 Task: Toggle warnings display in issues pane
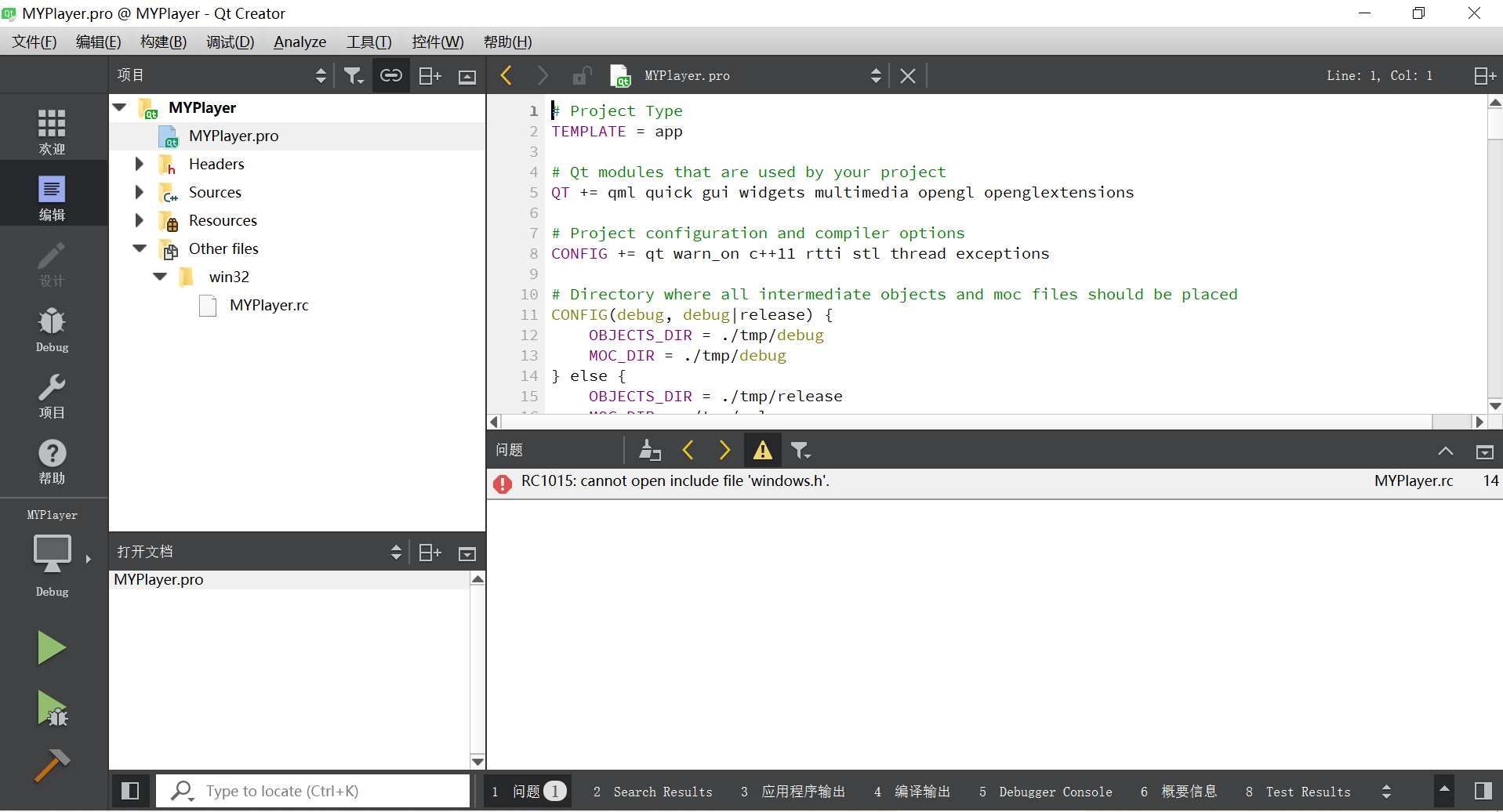tap(762, 450)
